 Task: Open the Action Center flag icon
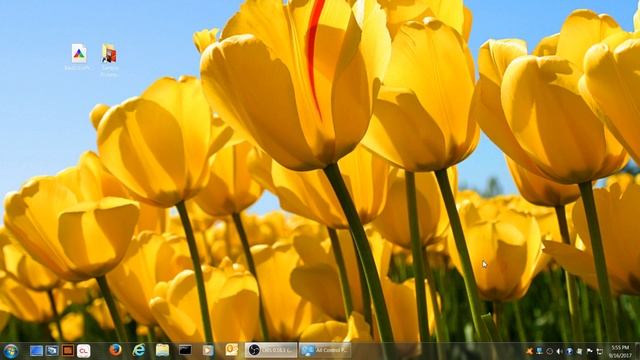coord(589,351)
